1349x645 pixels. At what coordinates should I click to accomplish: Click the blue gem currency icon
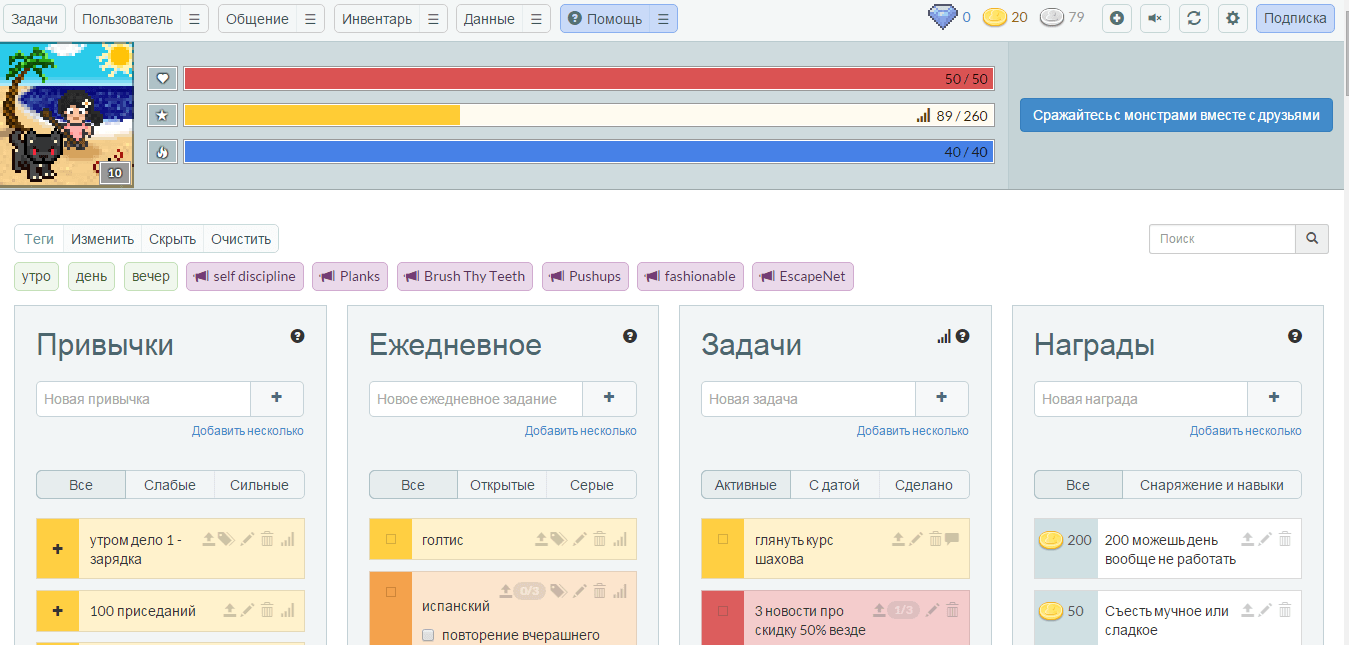coord(942,17)
